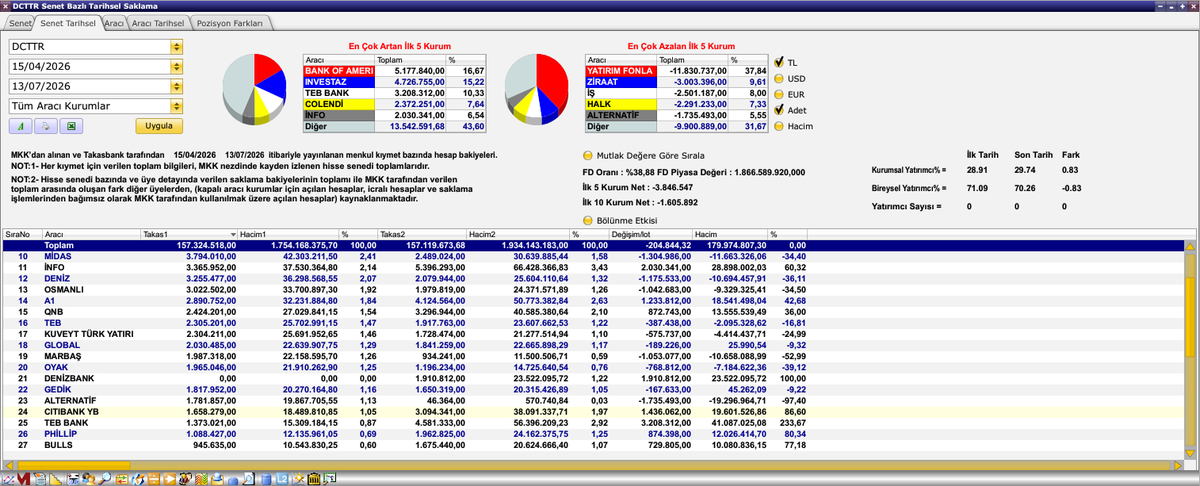
Task: Select the EUR currency option
Action: (x=779, y=94)
